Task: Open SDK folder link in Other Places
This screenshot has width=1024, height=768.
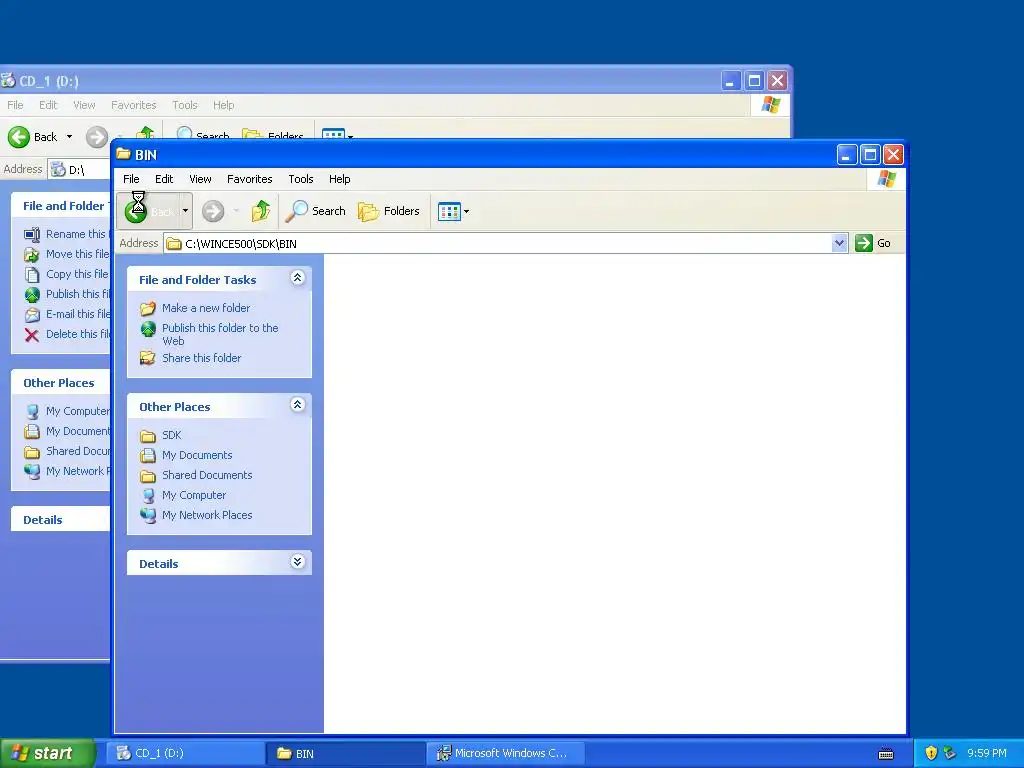Action: (x=171, y=435)
